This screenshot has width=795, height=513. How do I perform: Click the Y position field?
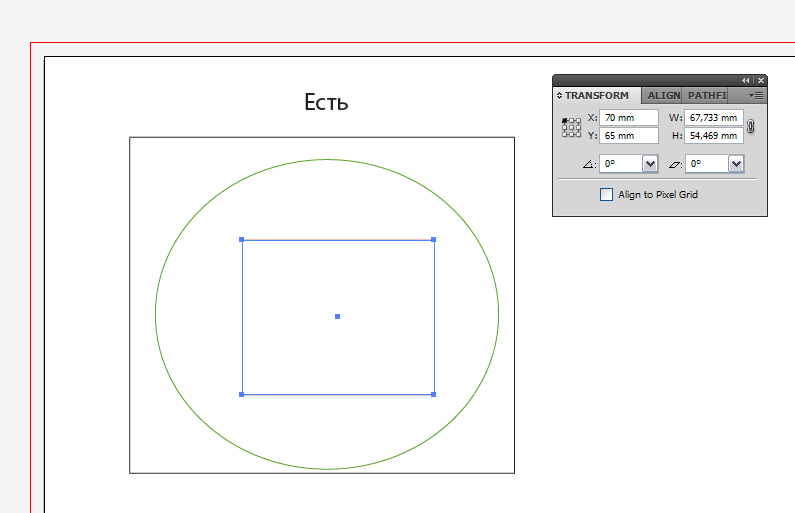pos(629,136)
